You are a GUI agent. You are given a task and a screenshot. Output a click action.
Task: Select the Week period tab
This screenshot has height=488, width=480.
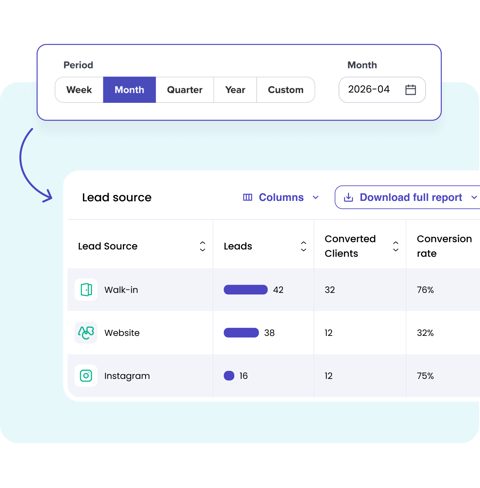click(79, 90)
